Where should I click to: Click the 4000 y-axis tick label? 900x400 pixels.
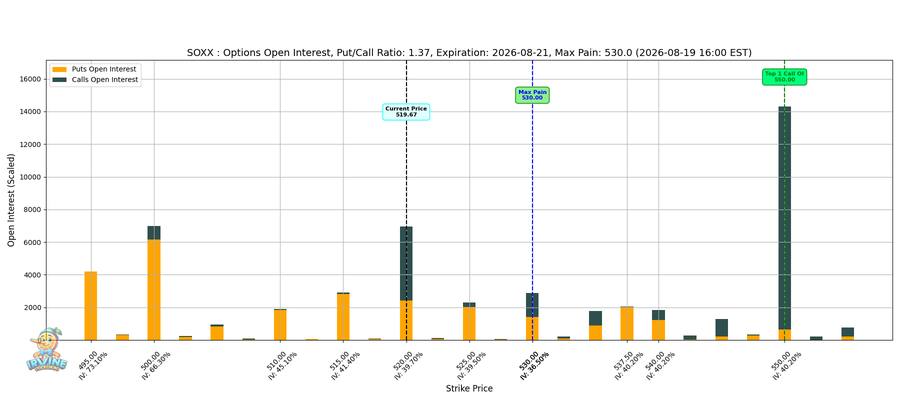pos(32,275)
